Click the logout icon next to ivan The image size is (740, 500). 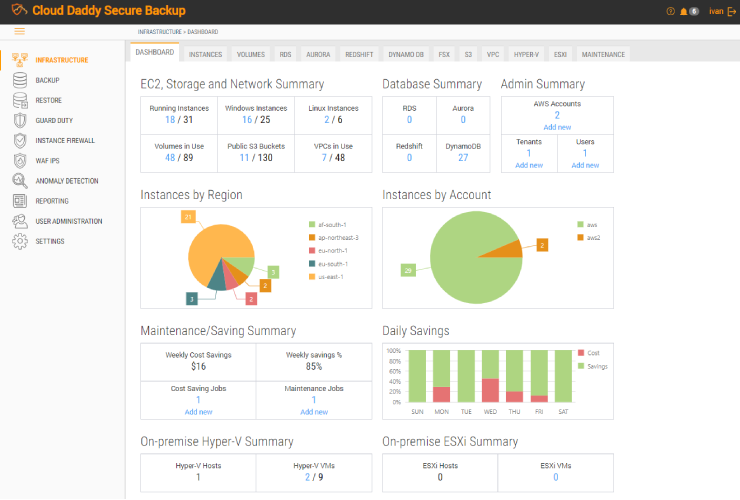(731, 12)
